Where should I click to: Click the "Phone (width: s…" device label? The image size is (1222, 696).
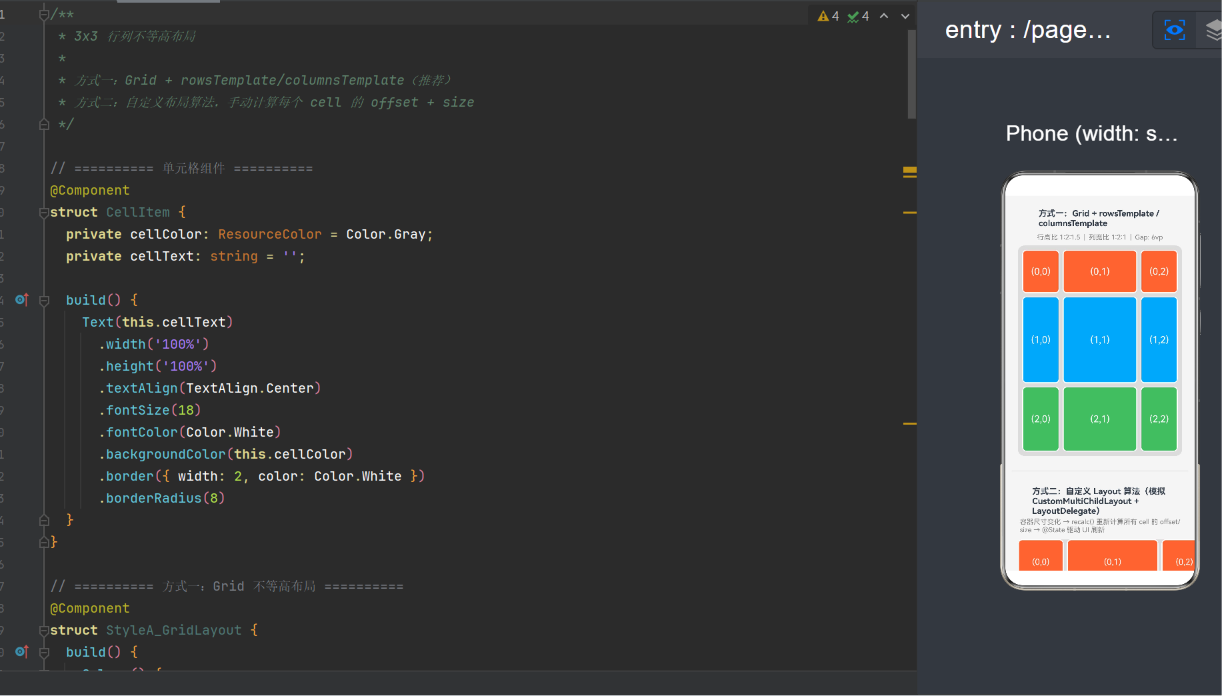coord(1092,134)
